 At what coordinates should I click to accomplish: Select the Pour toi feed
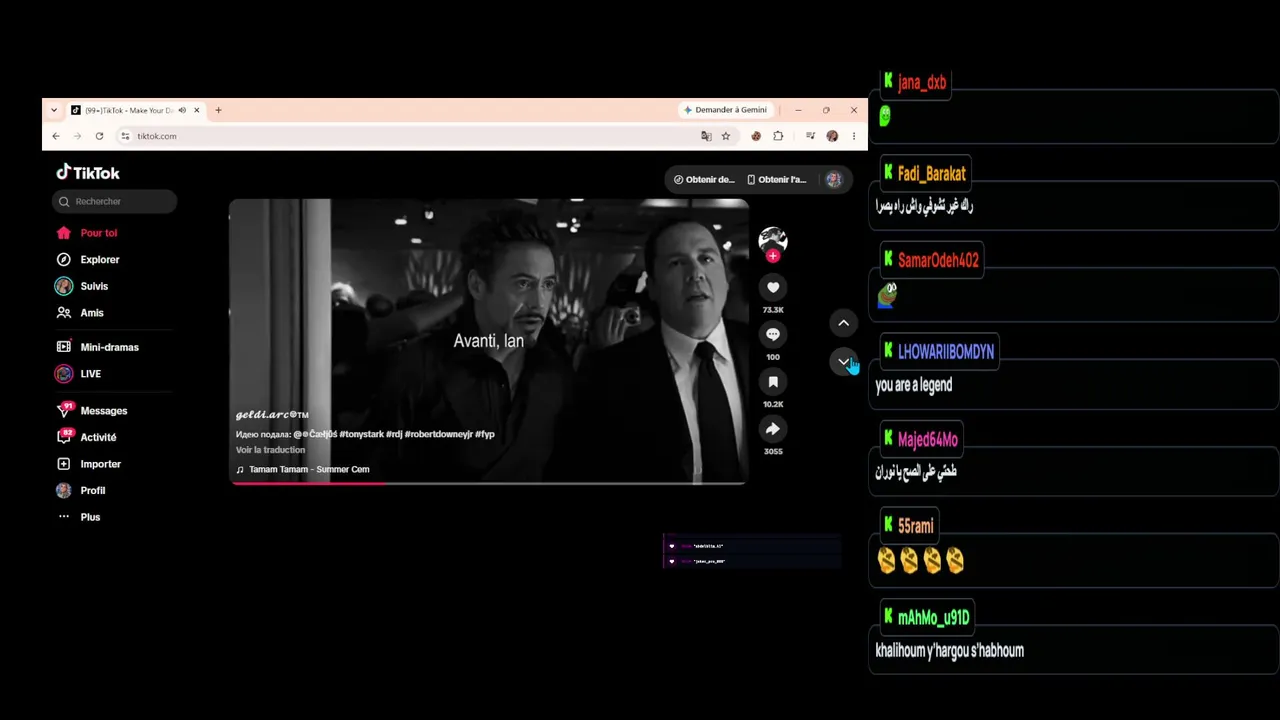pos(86,233)
